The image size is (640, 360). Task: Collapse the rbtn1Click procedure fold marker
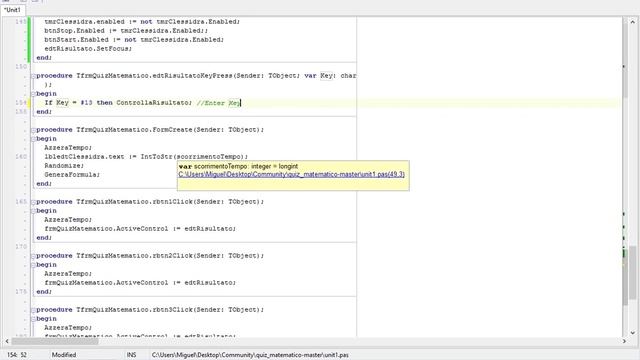coord(33,202)
